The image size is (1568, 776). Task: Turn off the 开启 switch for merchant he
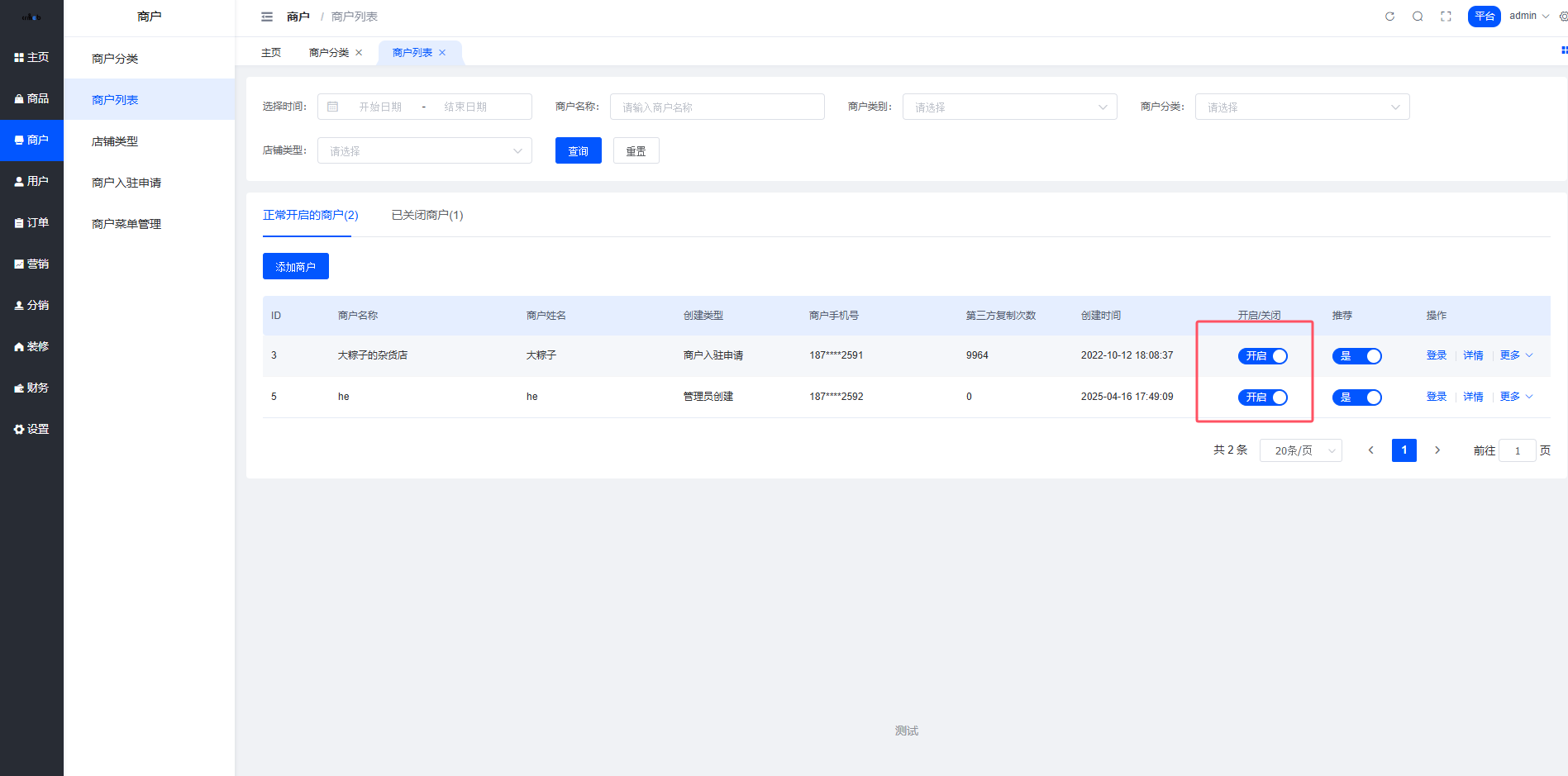[1262, 398]
